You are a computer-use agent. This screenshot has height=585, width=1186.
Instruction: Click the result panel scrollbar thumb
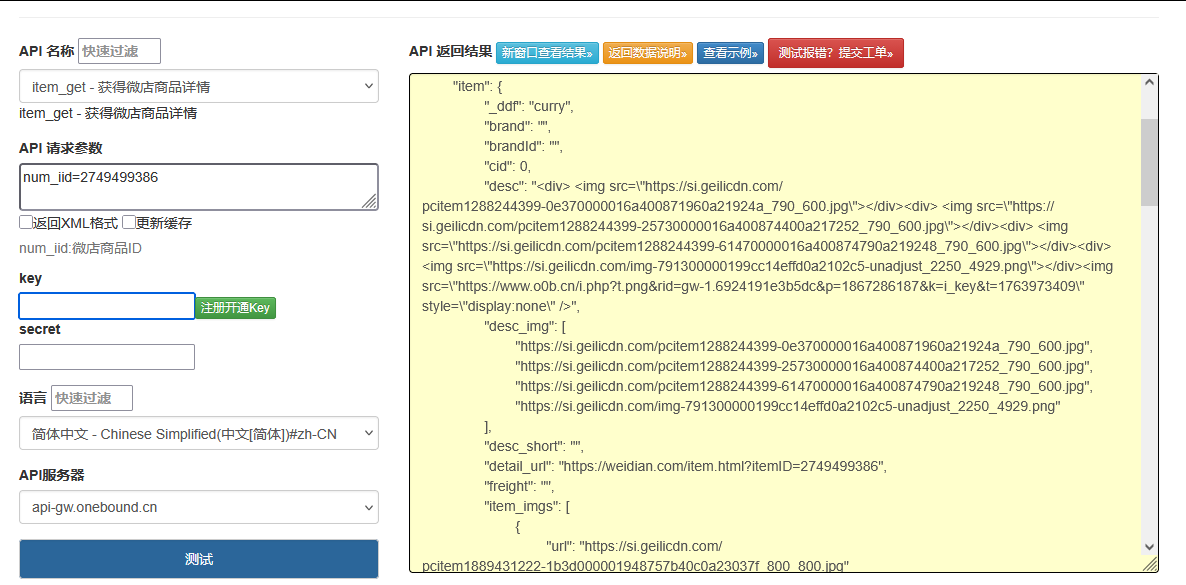(x=1149, y=160)
